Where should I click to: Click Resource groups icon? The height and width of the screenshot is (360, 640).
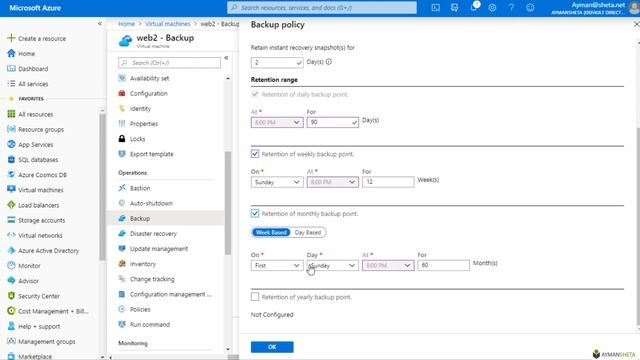coord(11,129)
